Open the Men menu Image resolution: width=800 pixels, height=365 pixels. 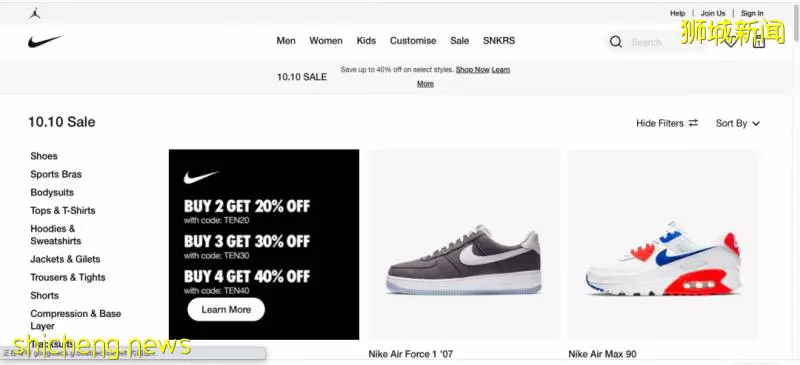(x=286, y=41)
